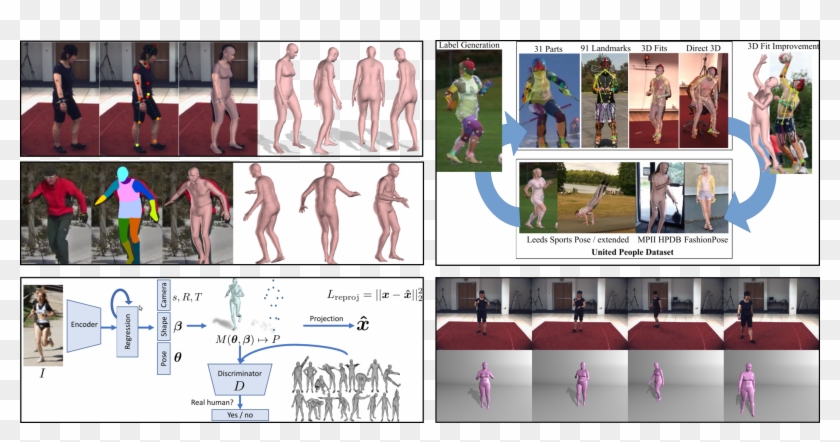Open the handstand photo in dataset row
Image resolution: width=840 pixels, height=442 pixels.
pyautogui.click(x=597, y=198)
